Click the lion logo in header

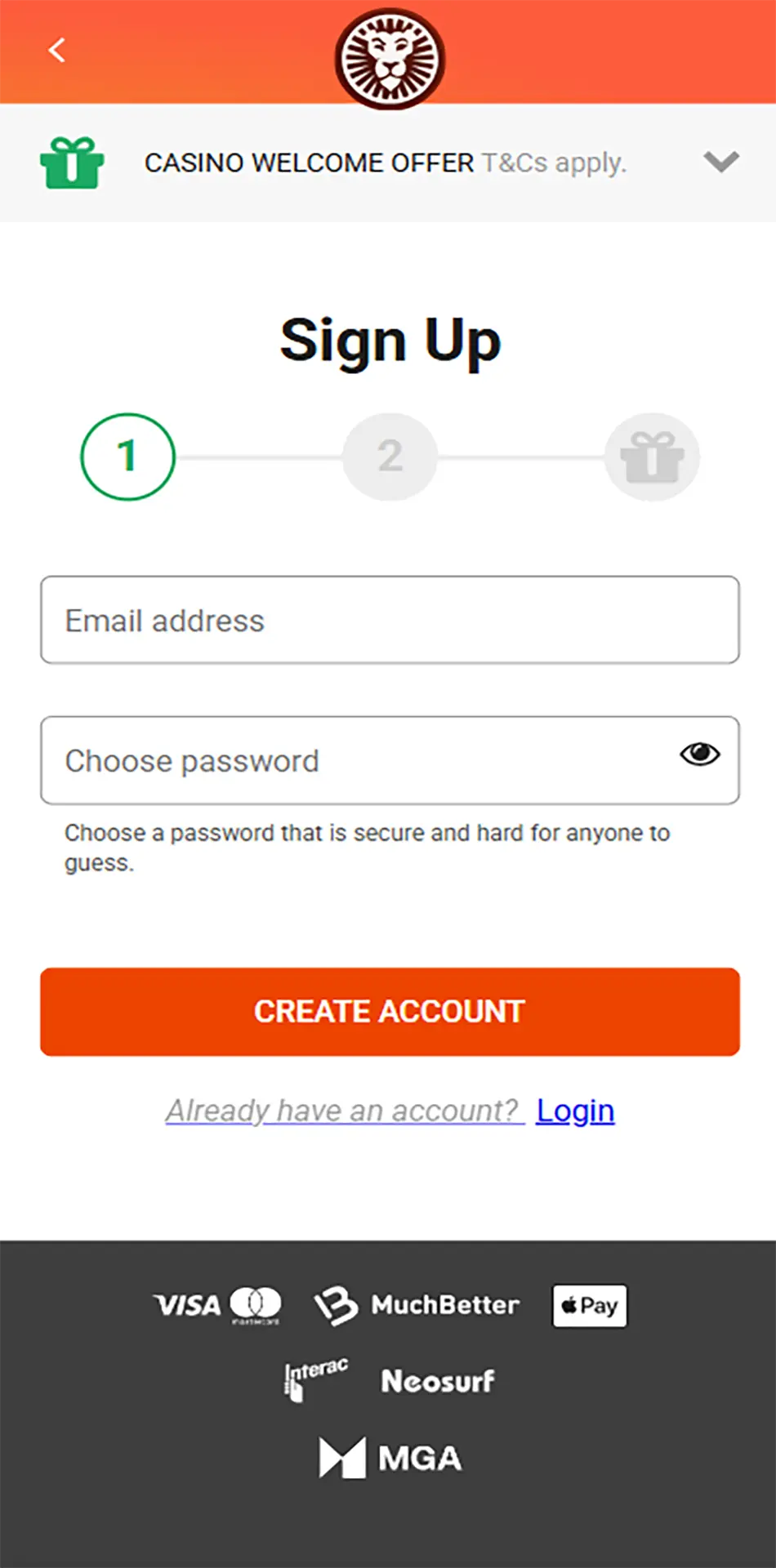tap(390, 59)
